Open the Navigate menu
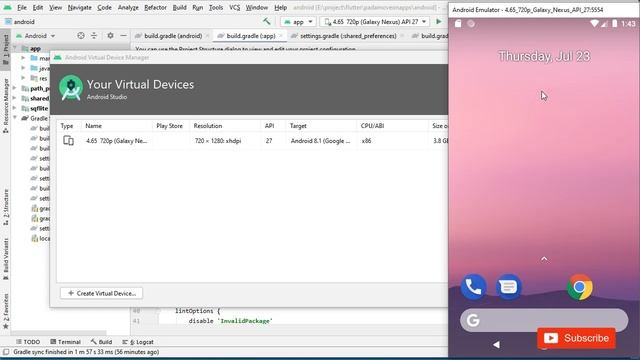The height and width of the screenshot is (360, 640). pyautogui.click(x=80, y=7)
